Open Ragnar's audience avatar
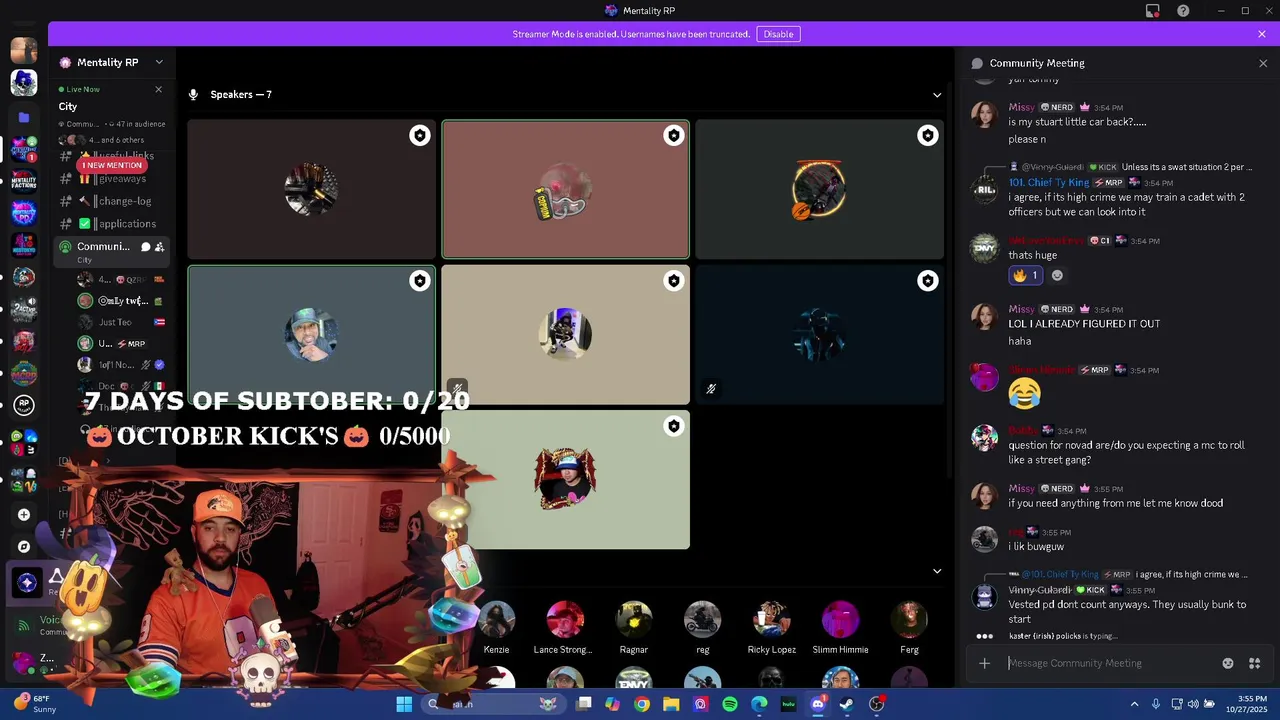The image size is (1280, 720). coord(634,620)
